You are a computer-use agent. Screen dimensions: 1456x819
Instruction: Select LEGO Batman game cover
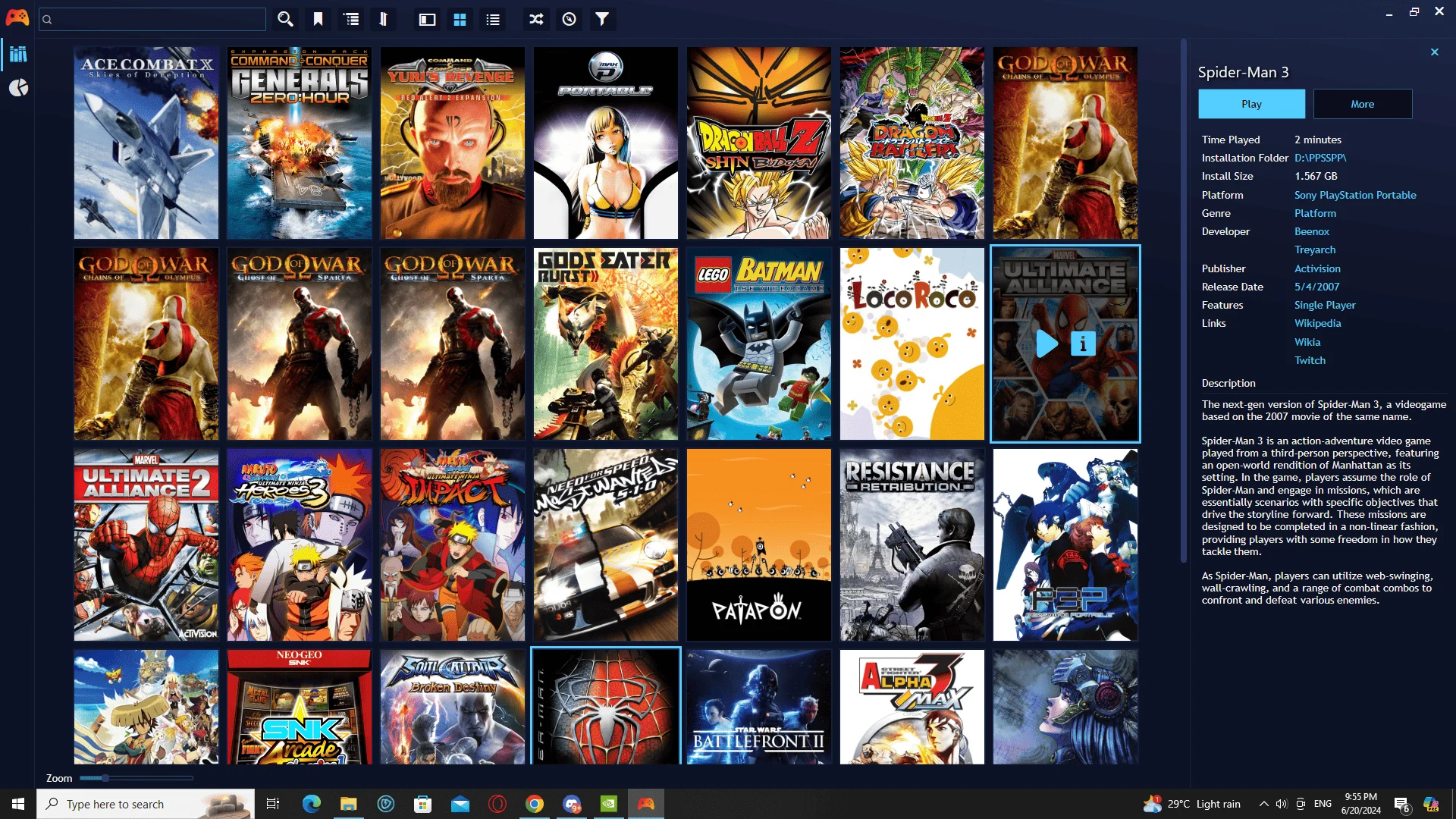pyautogui.click(x=759, y=344)
